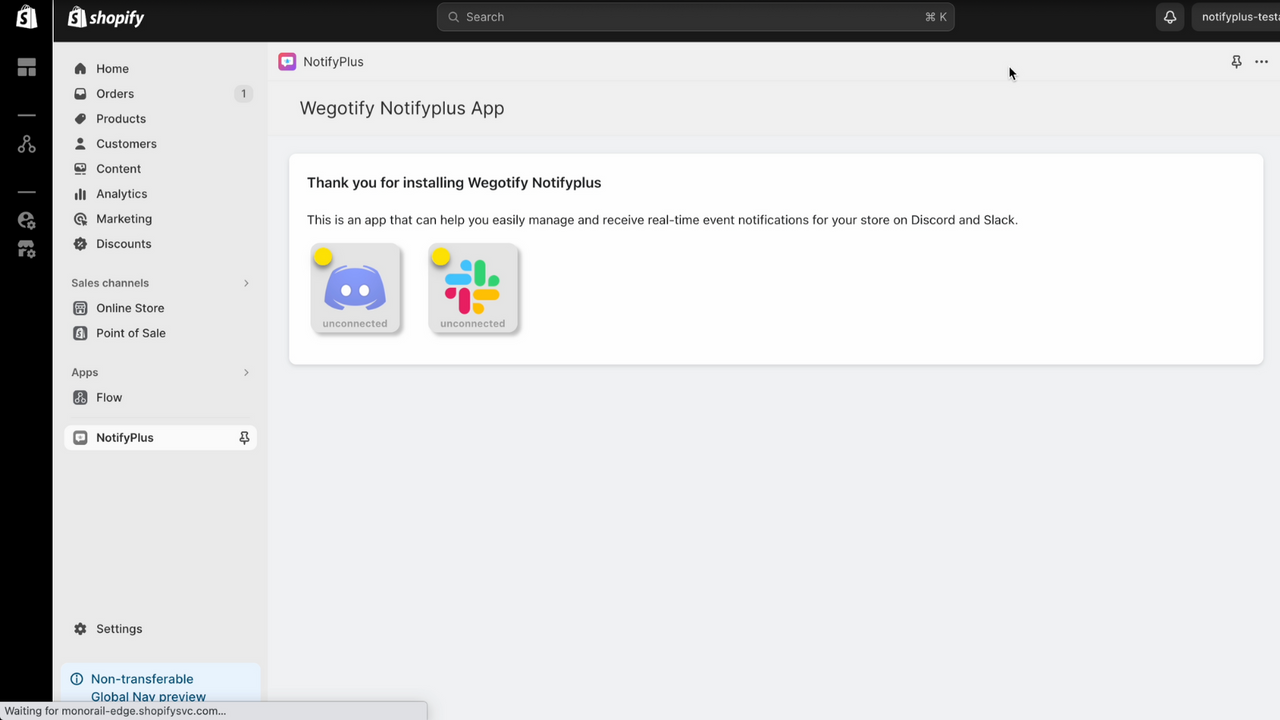Open the user settings gear icon in left rail

click(x=26, y=221)
